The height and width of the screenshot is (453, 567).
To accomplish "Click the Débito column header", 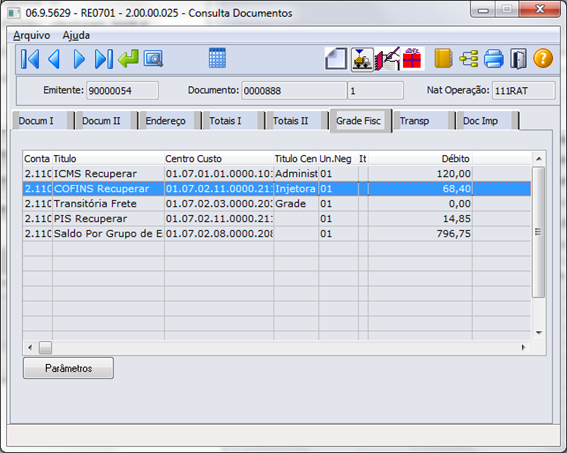I will (x=420, y=159).
